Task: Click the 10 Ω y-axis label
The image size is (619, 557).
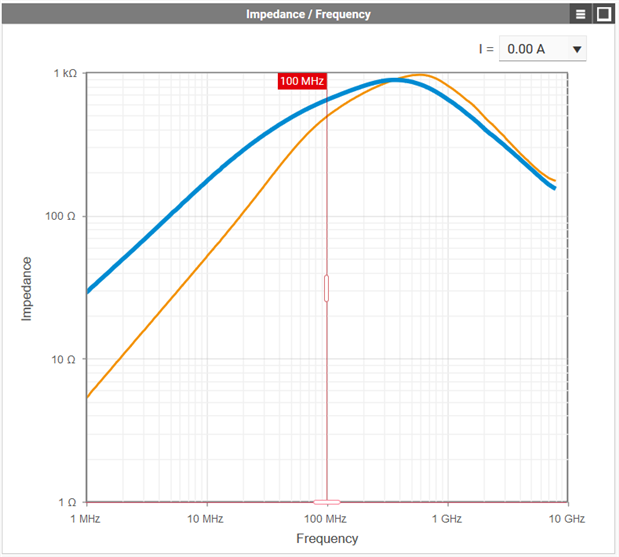Action: [x=63, y=360]
